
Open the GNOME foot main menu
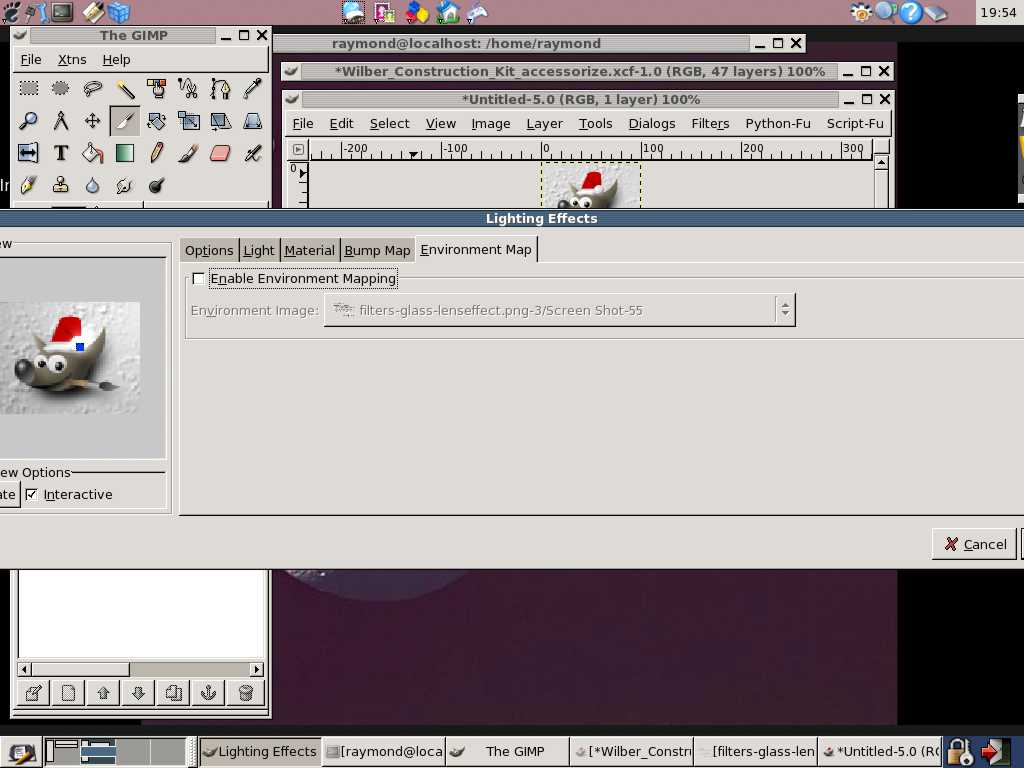(11, 12)
